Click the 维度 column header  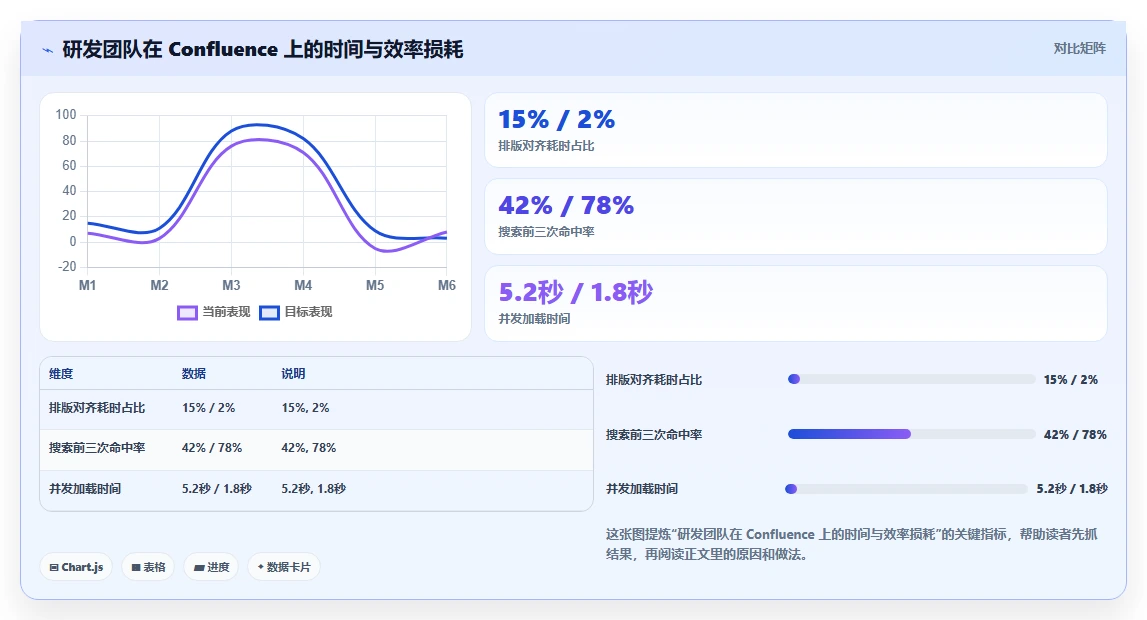tap(61, 374)
